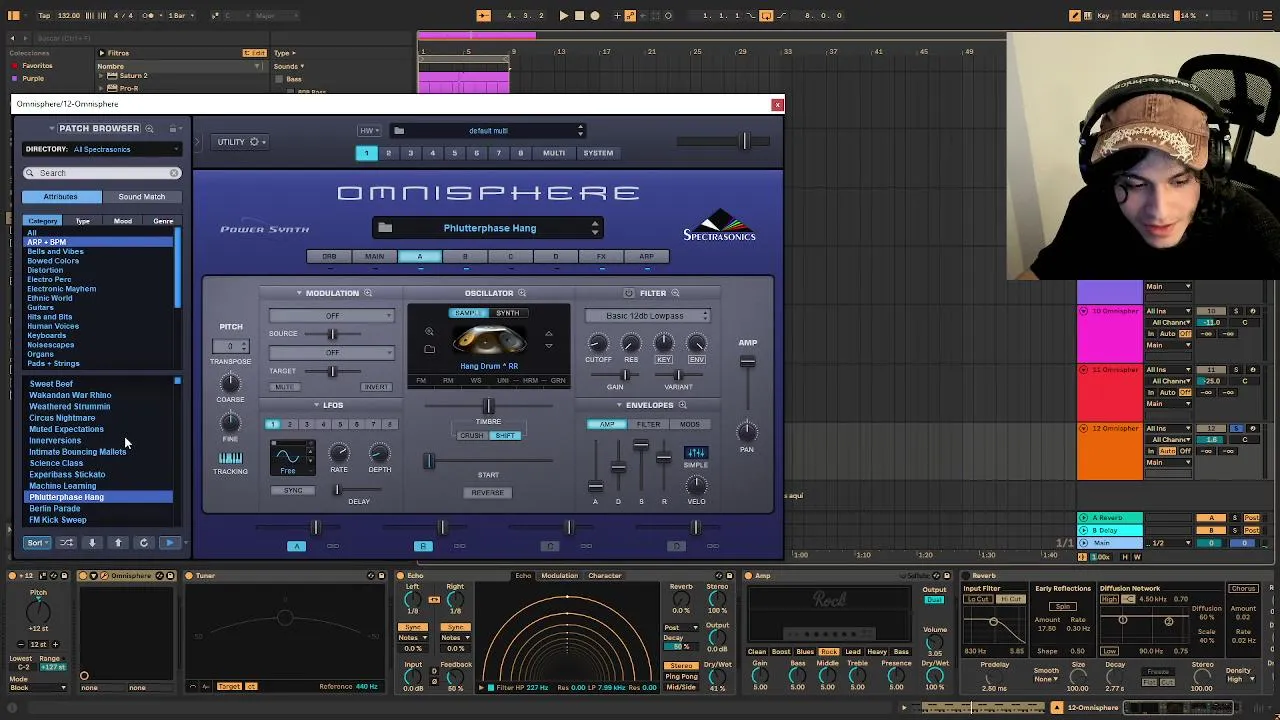The width and height of the screenshot is (1280, 720).
Task: Open soundsource folder in oscillator display
Action: [429, 349]
